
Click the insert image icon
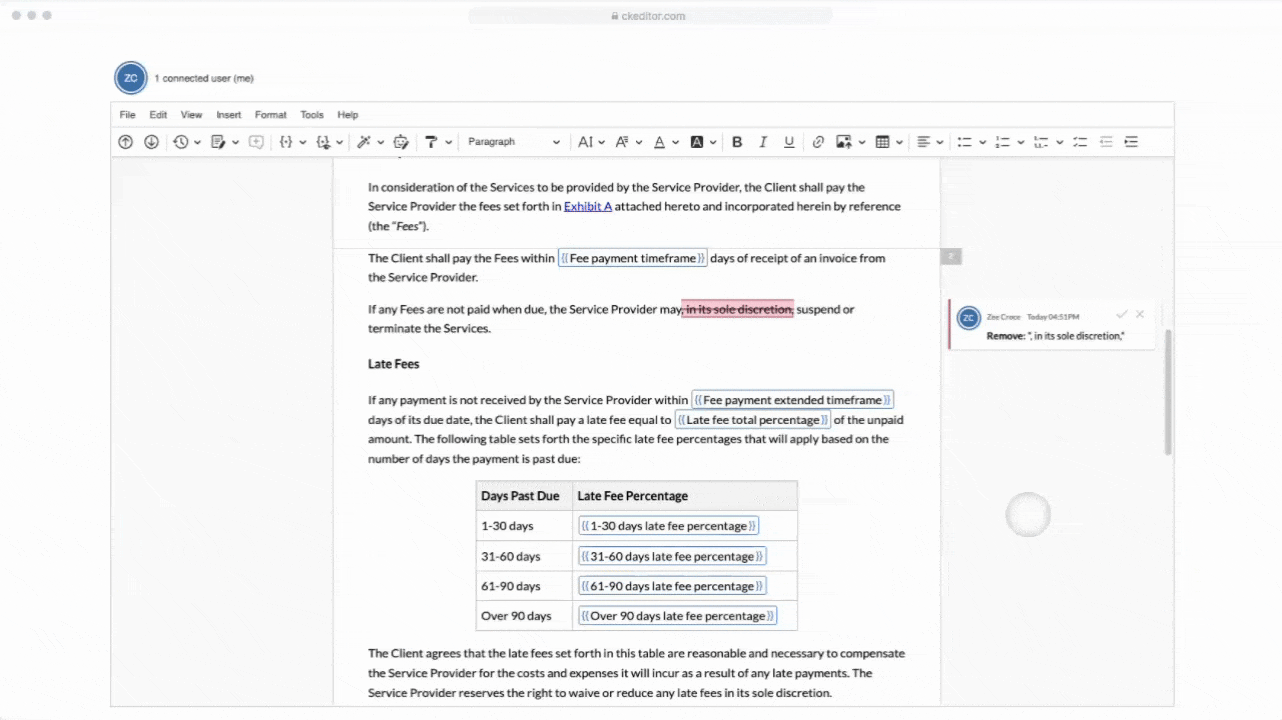coord(844,142)
